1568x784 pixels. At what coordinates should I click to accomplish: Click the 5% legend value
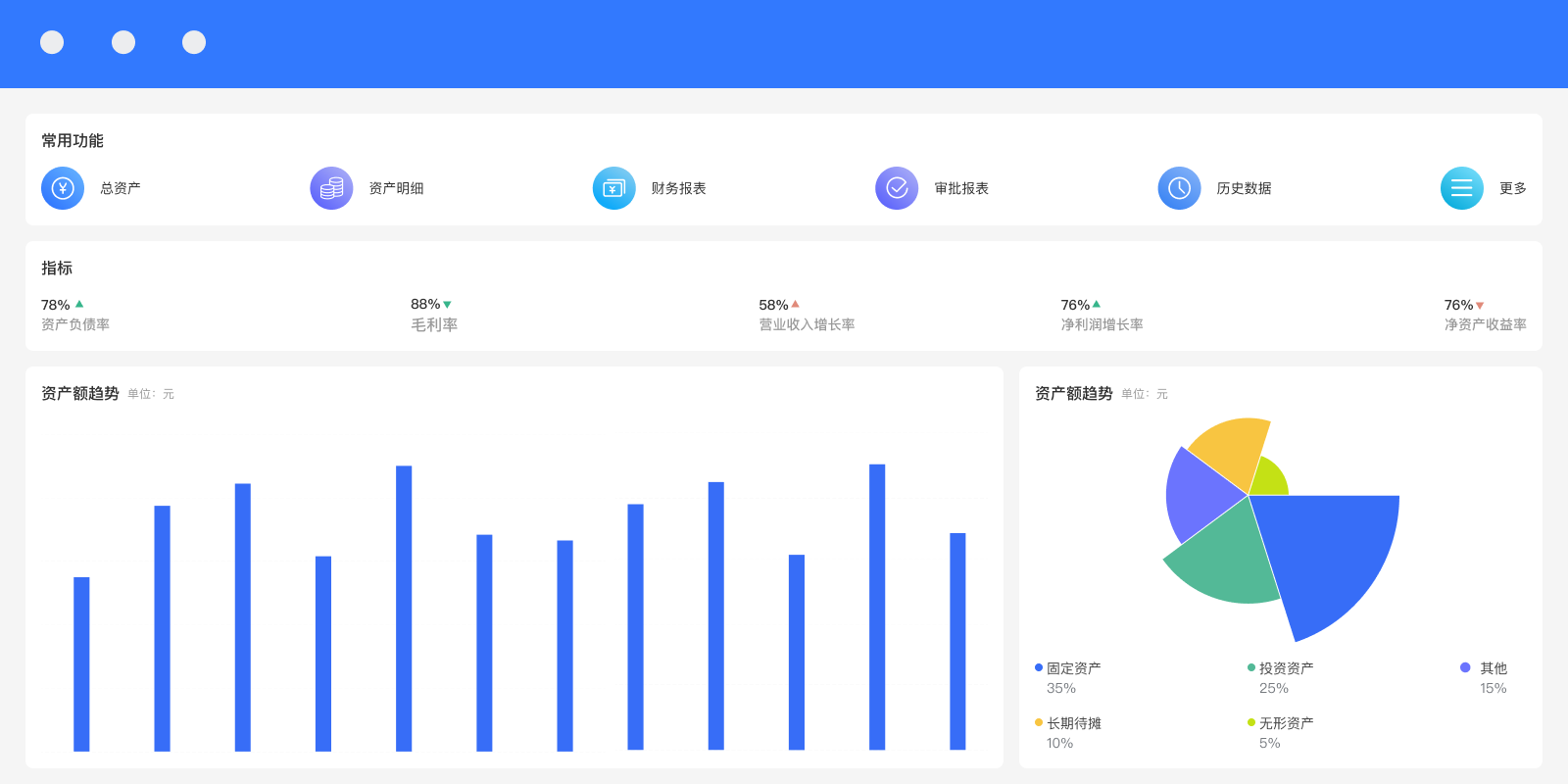[1270, 743]
